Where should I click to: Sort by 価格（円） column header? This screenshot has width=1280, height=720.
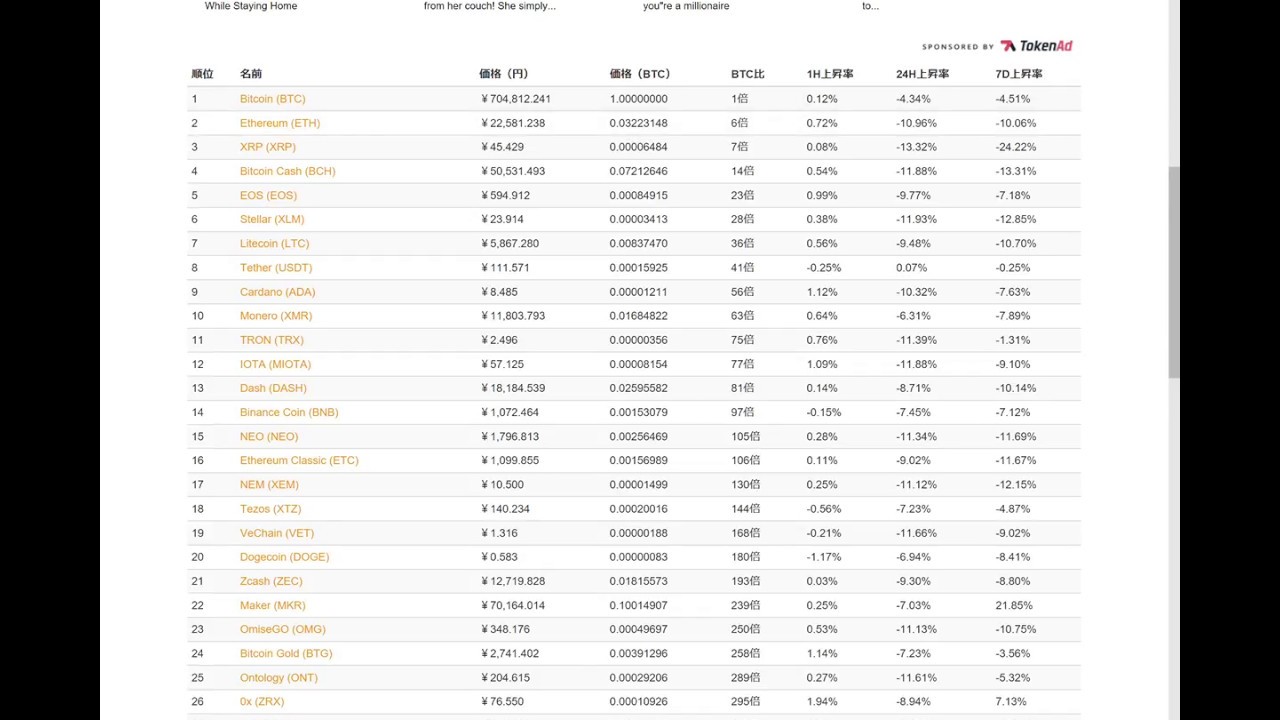pyautogui.click(x=503, y=74)
